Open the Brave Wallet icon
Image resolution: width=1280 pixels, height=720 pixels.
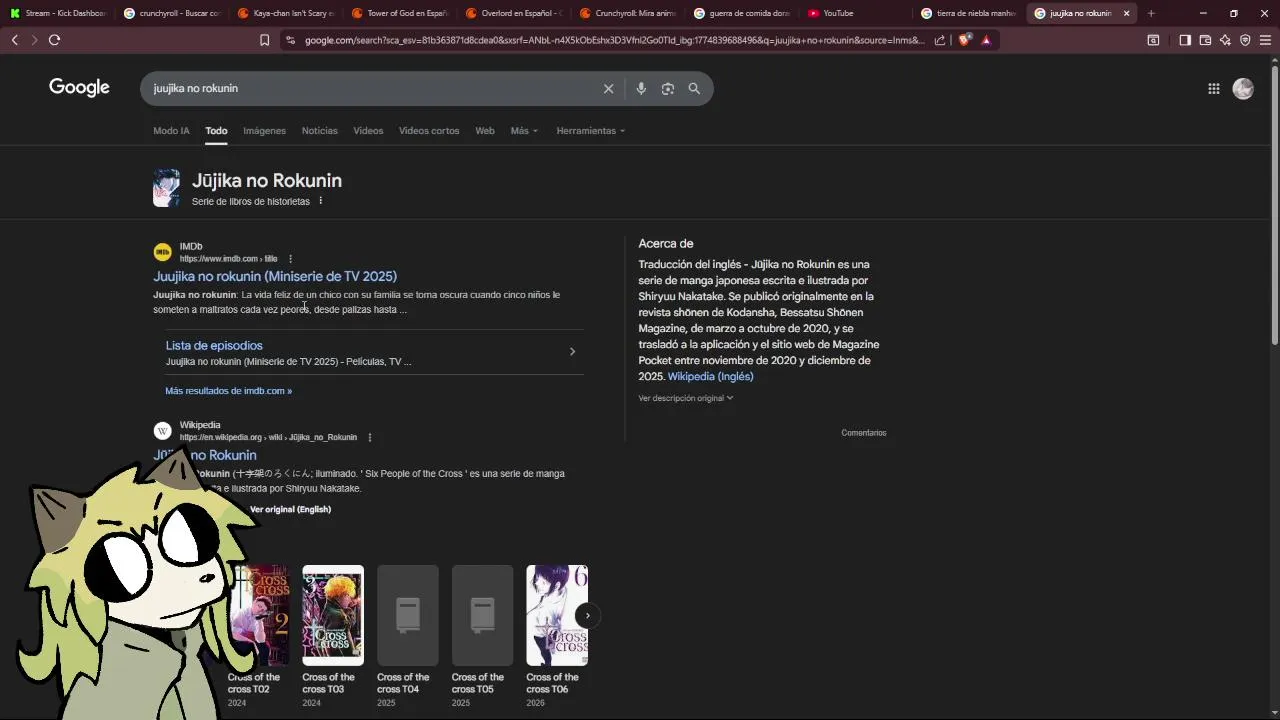[1205, 40]
